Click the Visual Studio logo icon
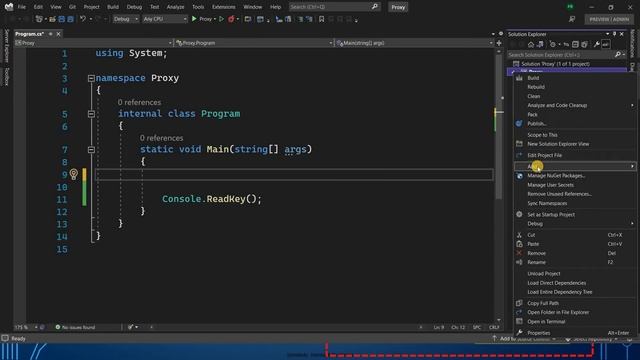Viewport: 640px width, 360px height. click(x=9, y=7)
